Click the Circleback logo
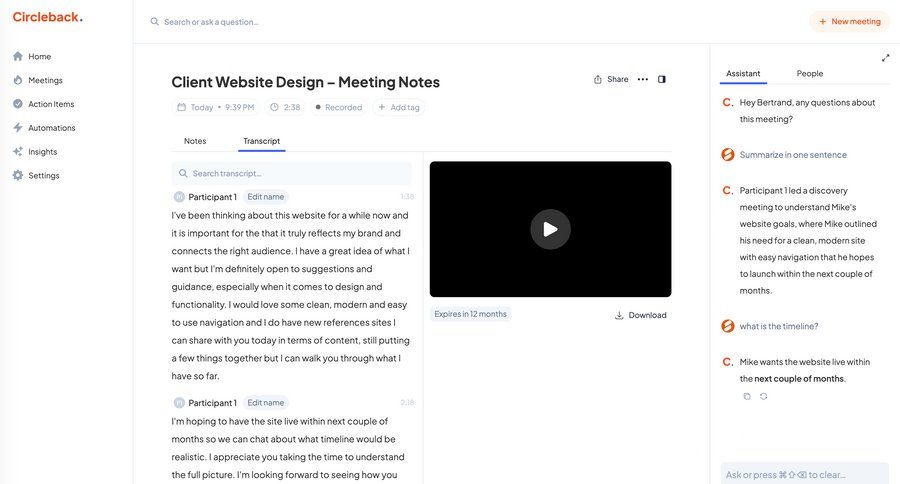Viewport: 900px width, 484px height. (x=47, y=17)
